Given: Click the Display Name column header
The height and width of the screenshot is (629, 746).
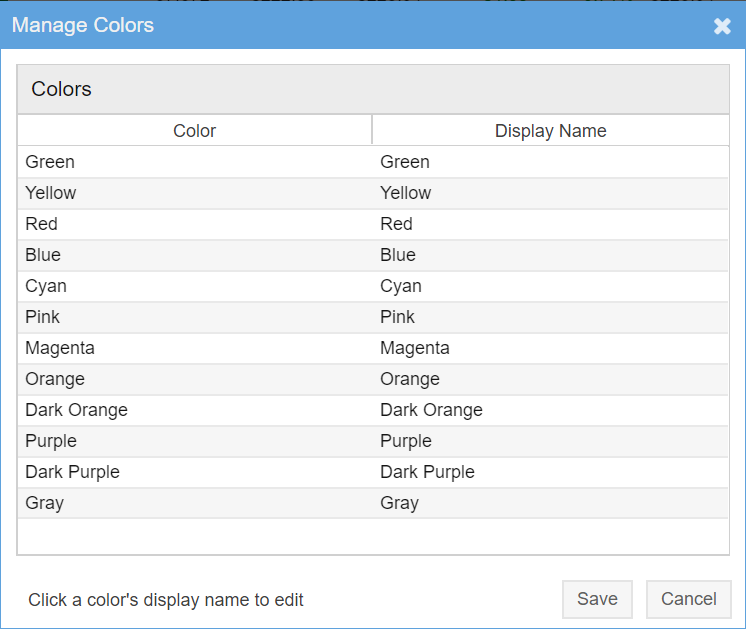Looking at the screenshot, I should click(x=550, y=130).
